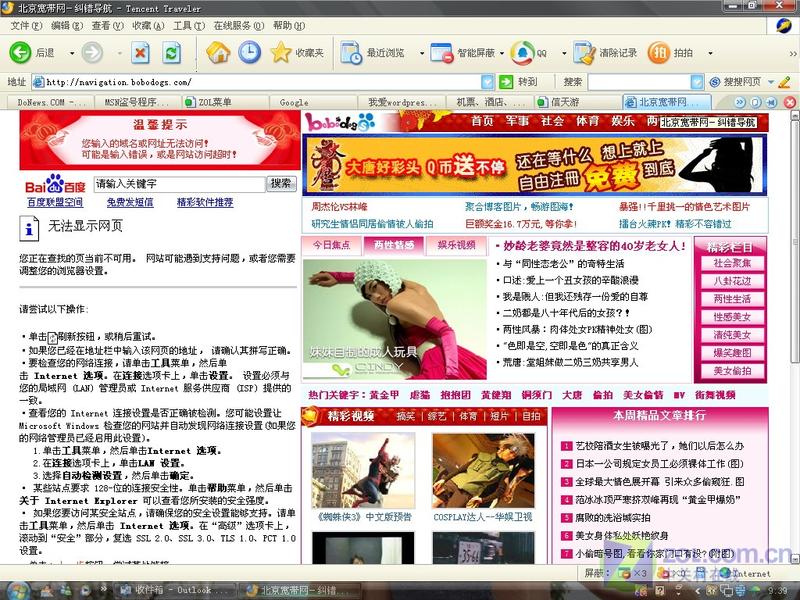Click in the address bar URL field
The width and height of the screenshot is (800, 600).
(x=257, y=82)
